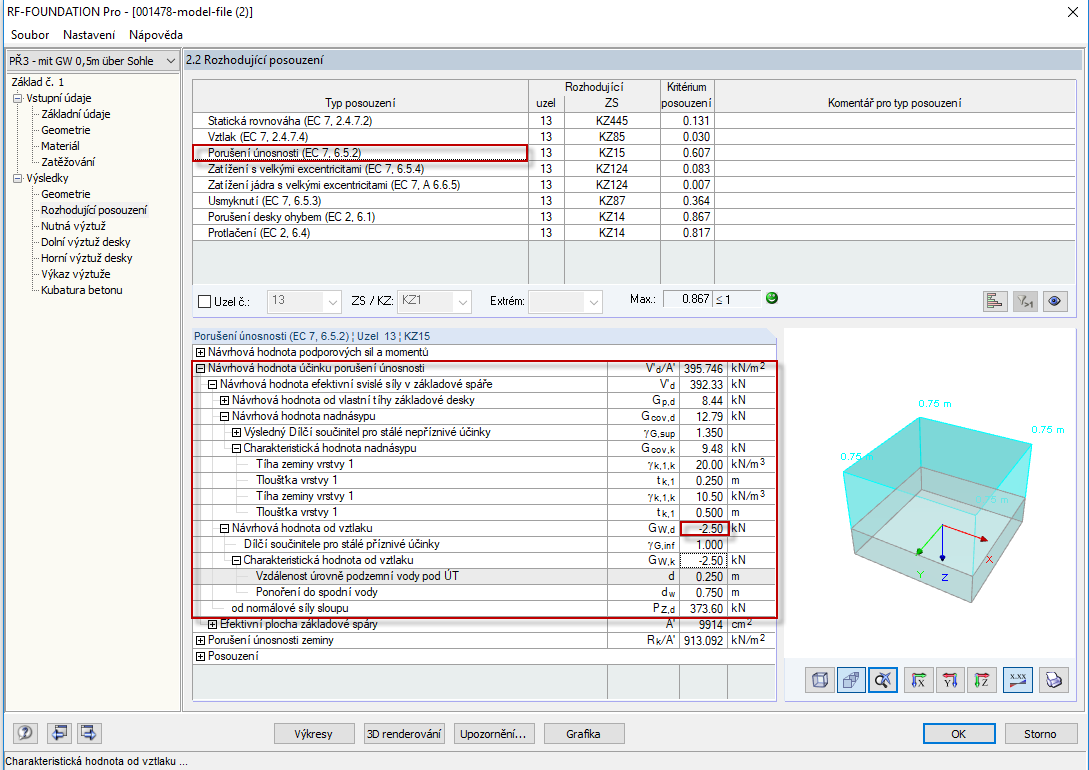This screenshot has width=1089, height=770.
Task: Open the Soubor menu
Action: pos(30,35)
